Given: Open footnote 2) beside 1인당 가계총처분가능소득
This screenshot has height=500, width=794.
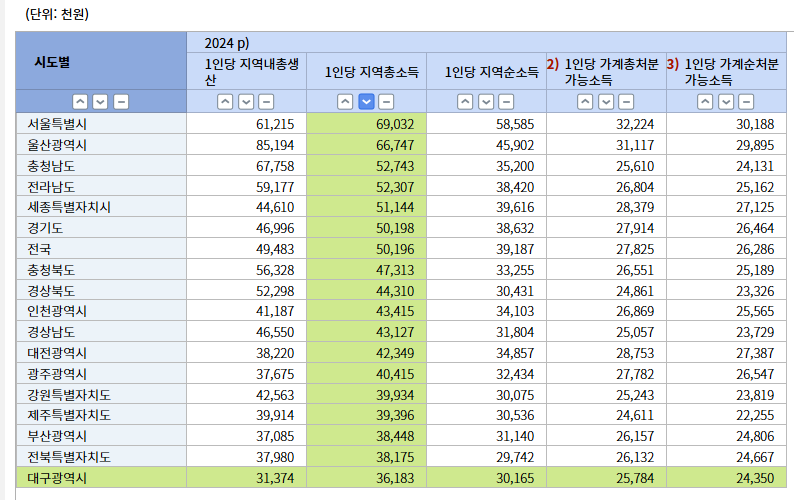Looking at the screenshot, I should [553, 64].
